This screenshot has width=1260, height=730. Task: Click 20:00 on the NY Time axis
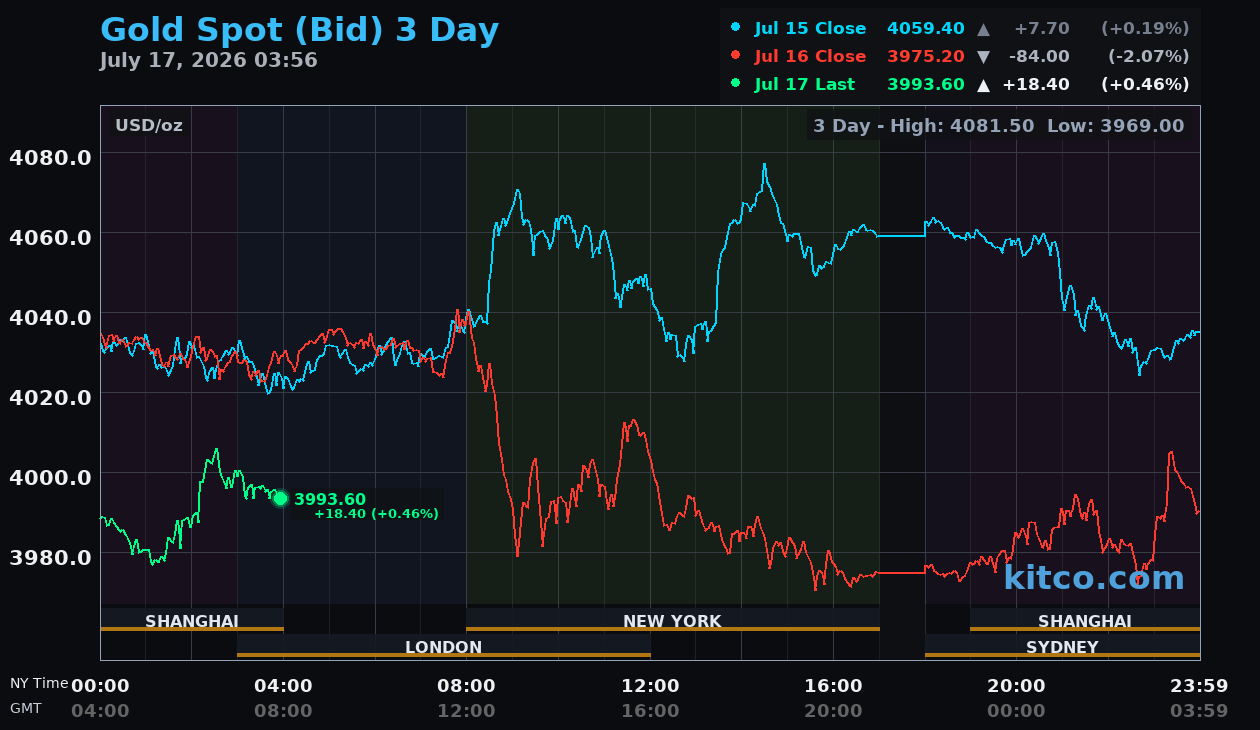[1016, 686]
